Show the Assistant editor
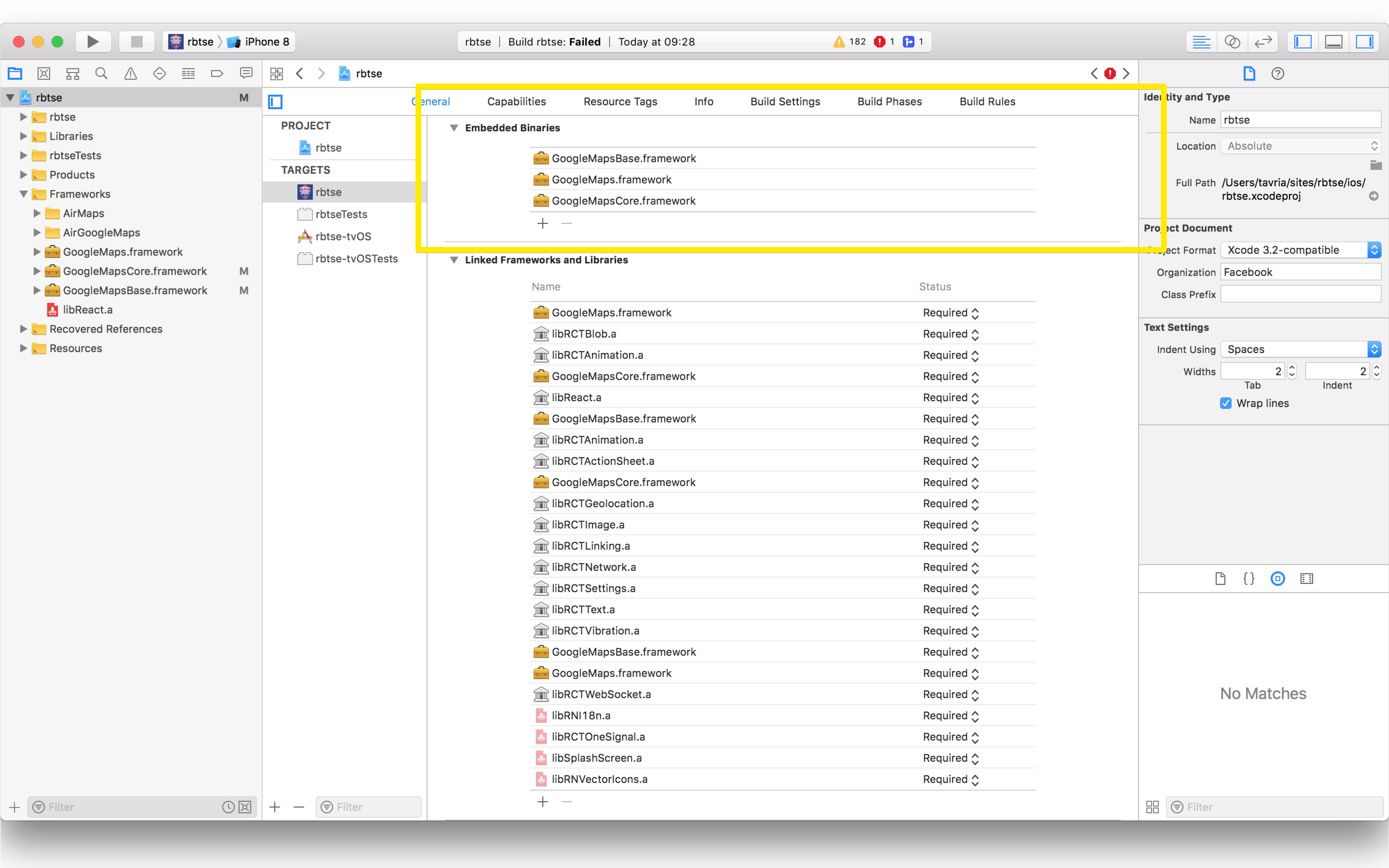The height and width of the screenshot is (868, 1389). coord(1232,41)
